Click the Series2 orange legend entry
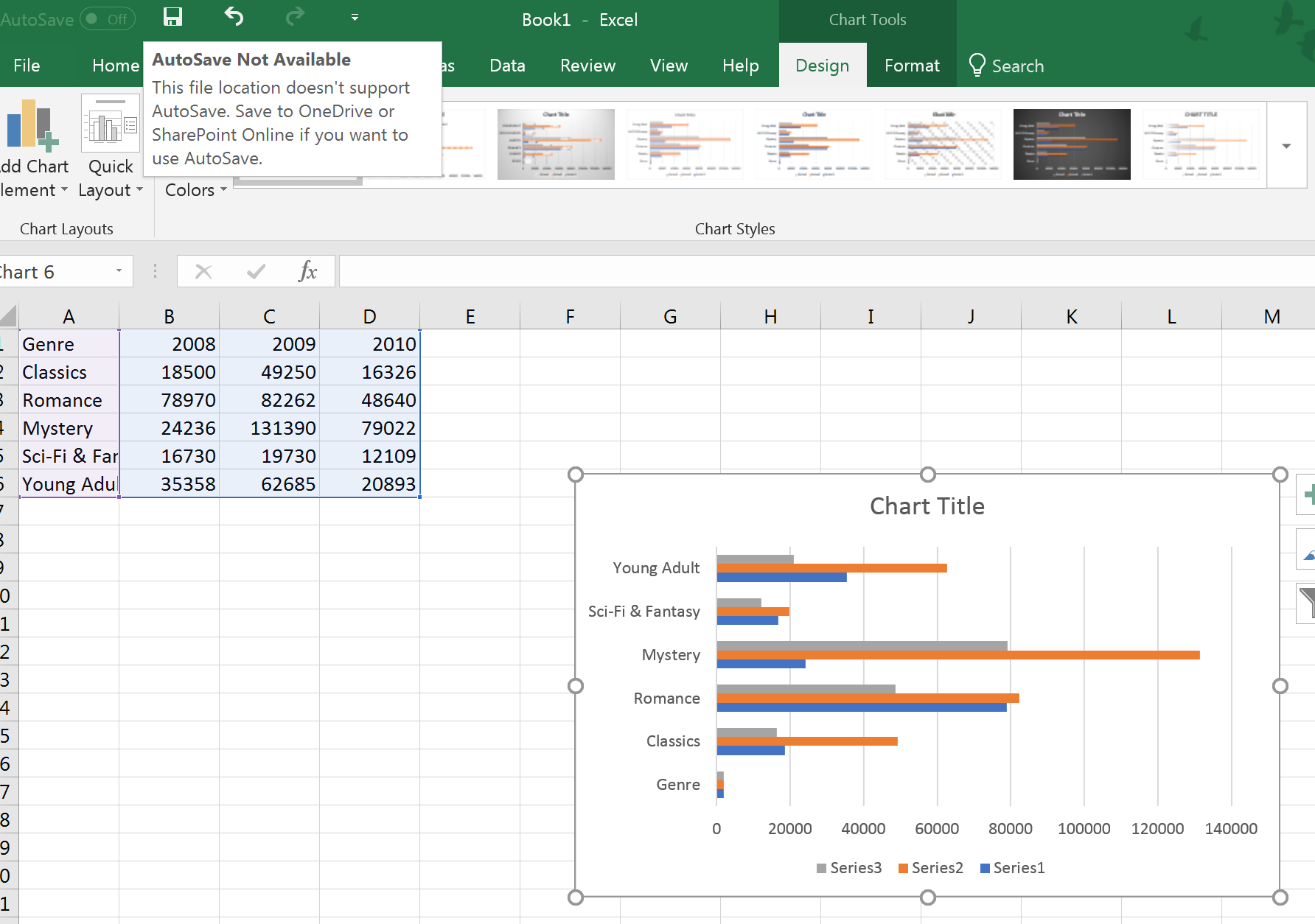Screen dimensions: 1315x924 point(930,868)
